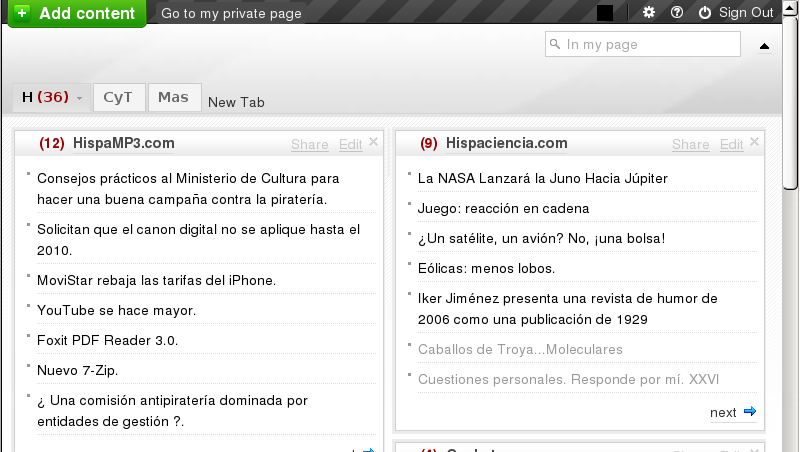This screenshot has height=452, width=800.
Task: Open the HispaMP3.com widget title
Action: 123,143
